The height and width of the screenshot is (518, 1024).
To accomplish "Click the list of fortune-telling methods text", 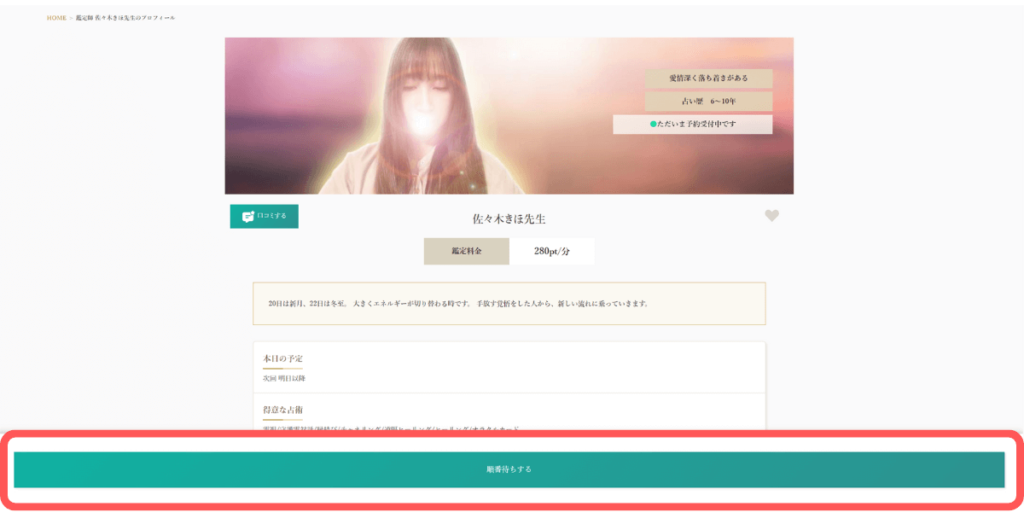I will coord(390,429).
